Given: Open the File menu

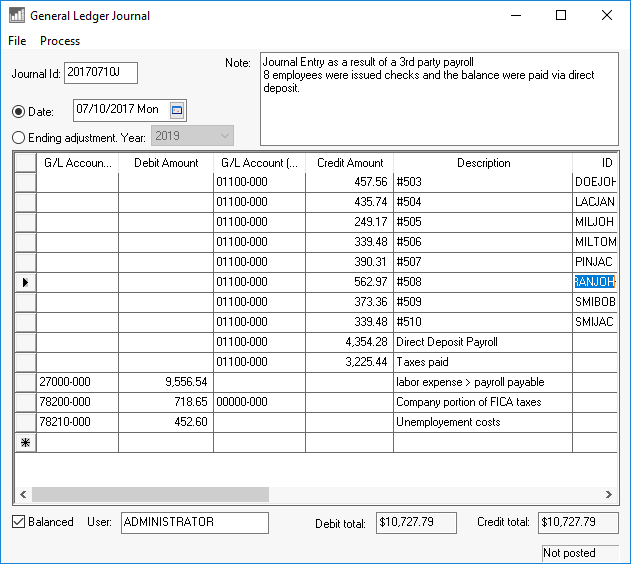Looking at the screenshot, I should point(17,41).
